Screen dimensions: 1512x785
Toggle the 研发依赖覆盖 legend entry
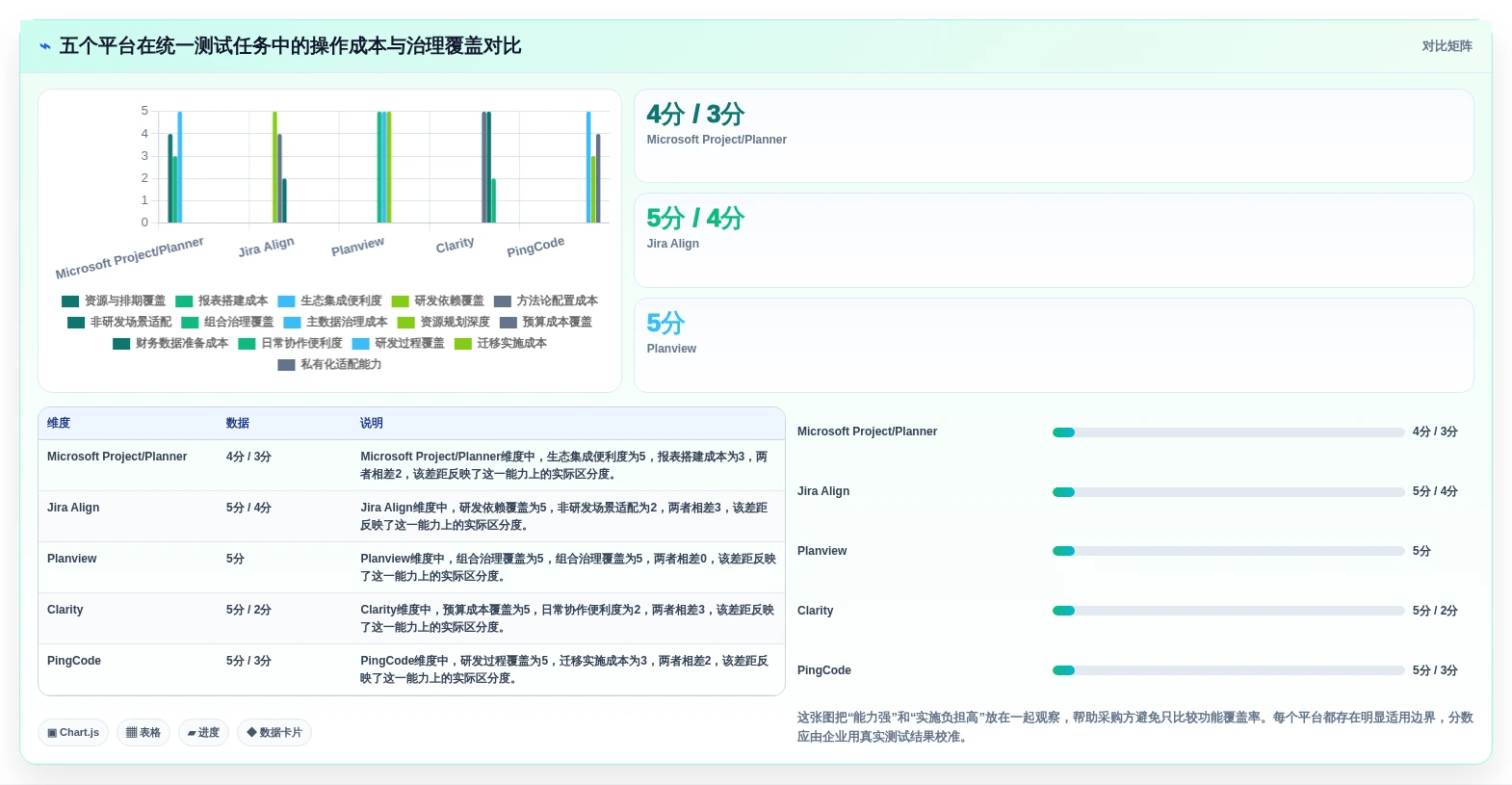[438, 301]
